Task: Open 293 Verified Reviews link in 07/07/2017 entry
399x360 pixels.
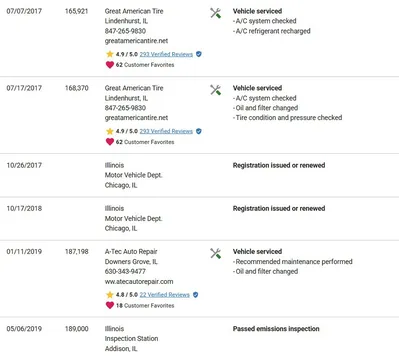Action: pos(166,54)
